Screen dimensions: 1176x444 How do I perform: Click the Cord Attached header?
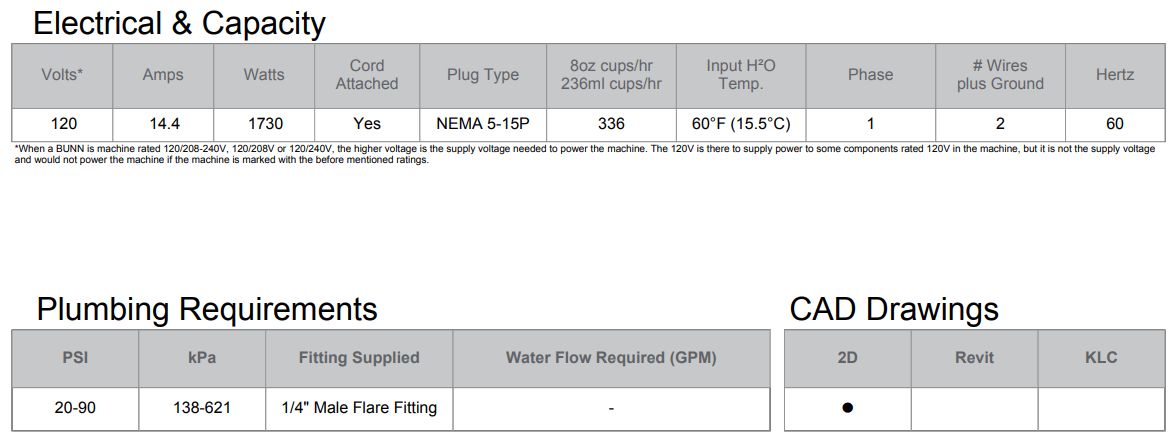tap(367, 75)
